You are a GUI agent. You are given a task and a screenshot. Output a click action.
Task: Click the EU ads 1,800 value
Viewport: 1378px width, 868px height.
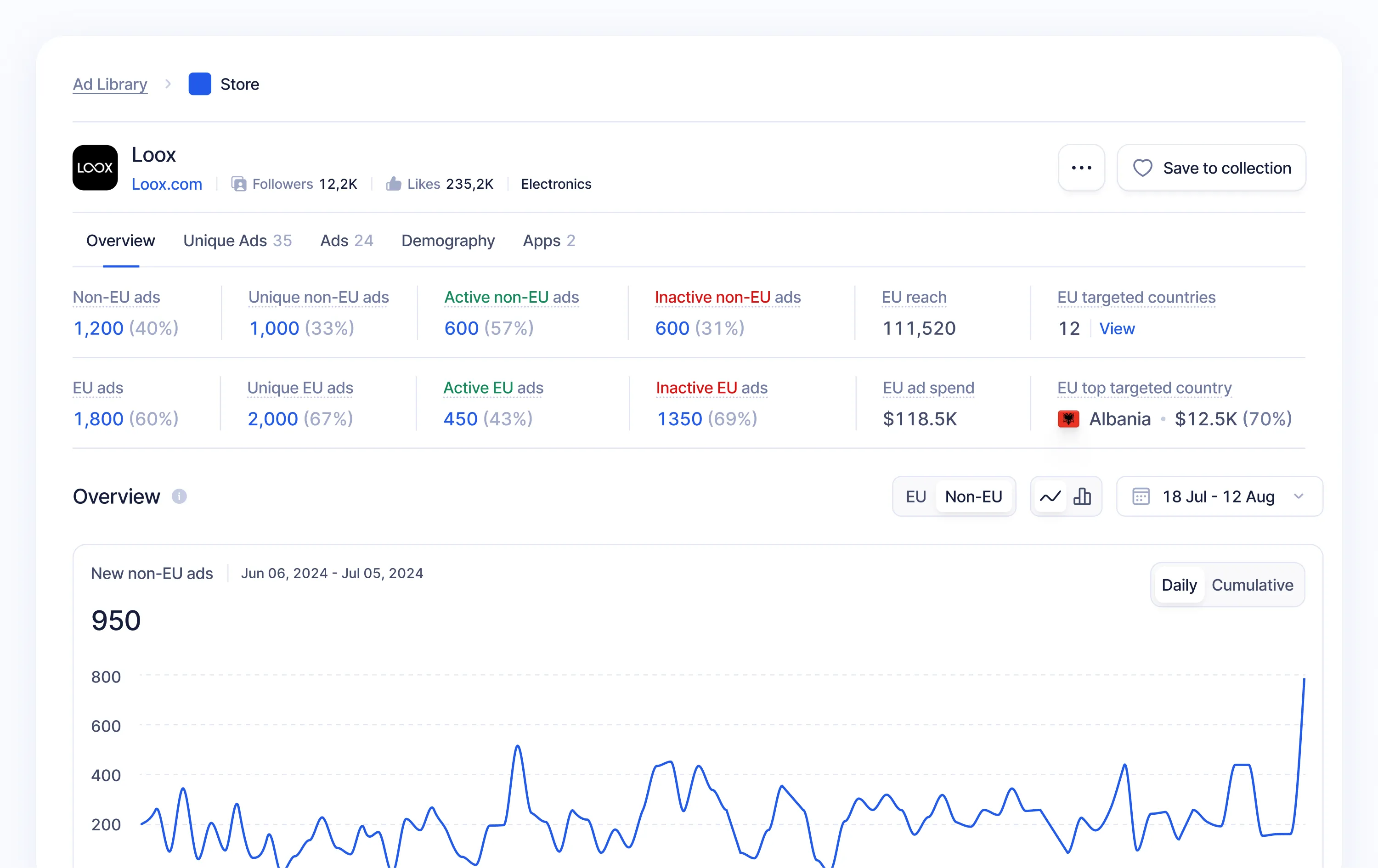click(98, 418)
